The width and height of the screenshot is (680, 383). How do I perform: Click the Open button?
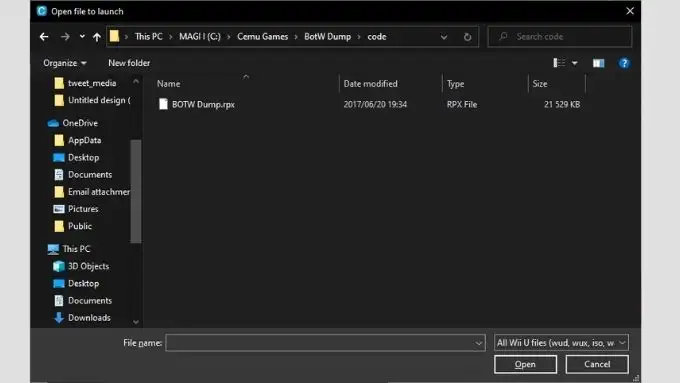[x=525, y=364]
